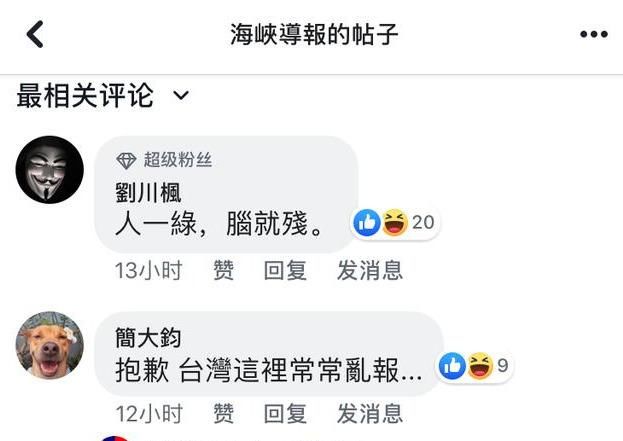This screenshot has width=623, height=441.
Task: Reply to 劉川楓's comment via 回复
Action: click(285, 270)
